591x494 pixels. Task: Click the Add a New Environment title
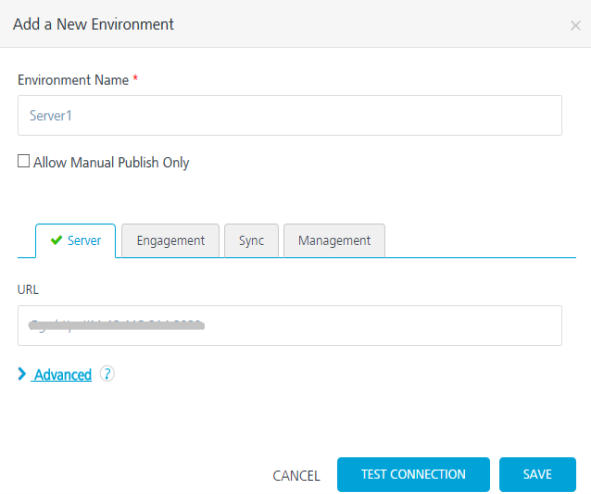pos(93,24)
